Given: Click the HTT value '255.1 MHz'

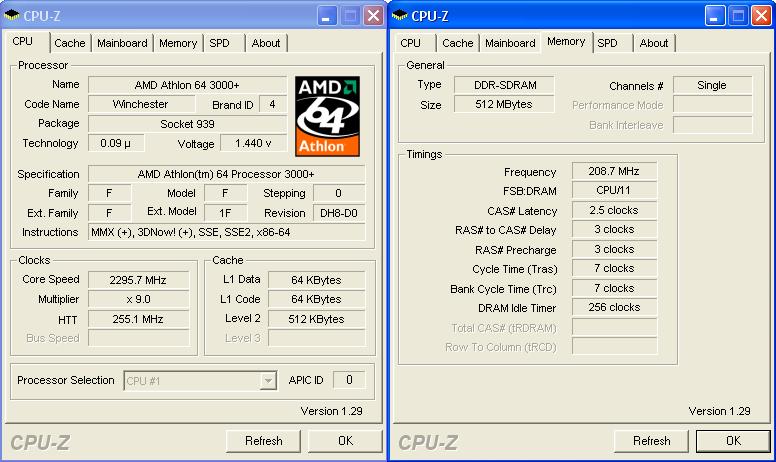Looking at the screenshot, I should point(138,319).
